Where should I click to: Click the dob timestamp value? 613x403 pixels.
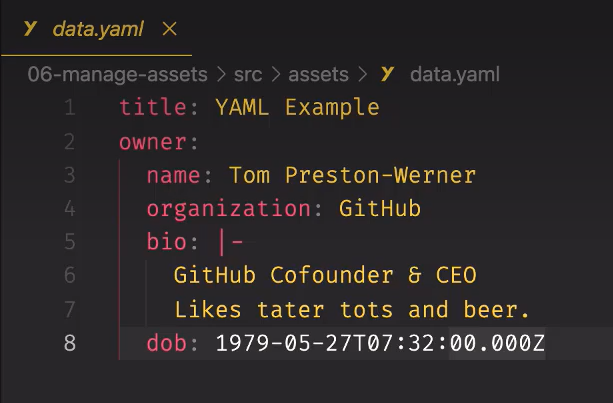tap(380, 343)
